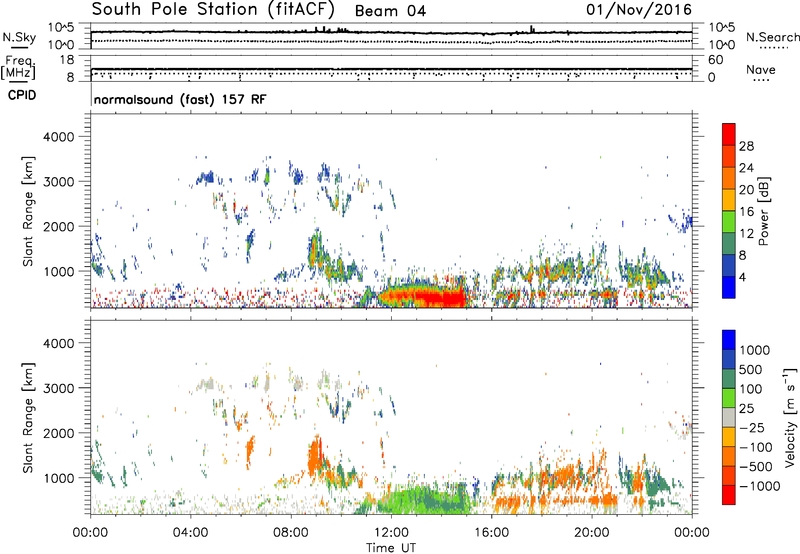This screenshot has width=800, height=554.
Task: Click the "16:00" time tick label
Action: 491,533
